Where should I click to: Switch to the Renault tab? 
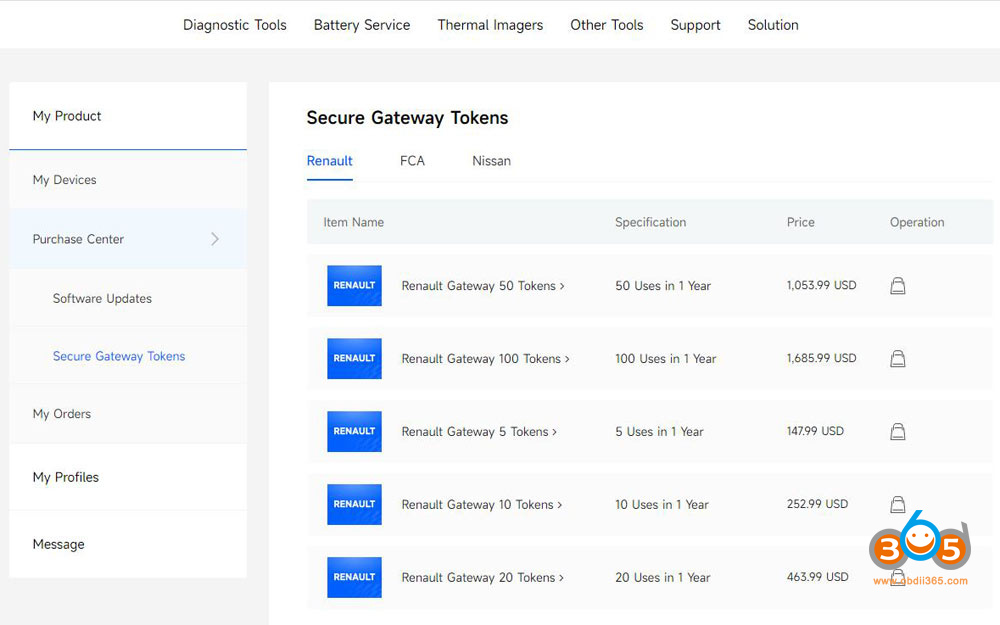pyautogui.click(x=330, y=161)
